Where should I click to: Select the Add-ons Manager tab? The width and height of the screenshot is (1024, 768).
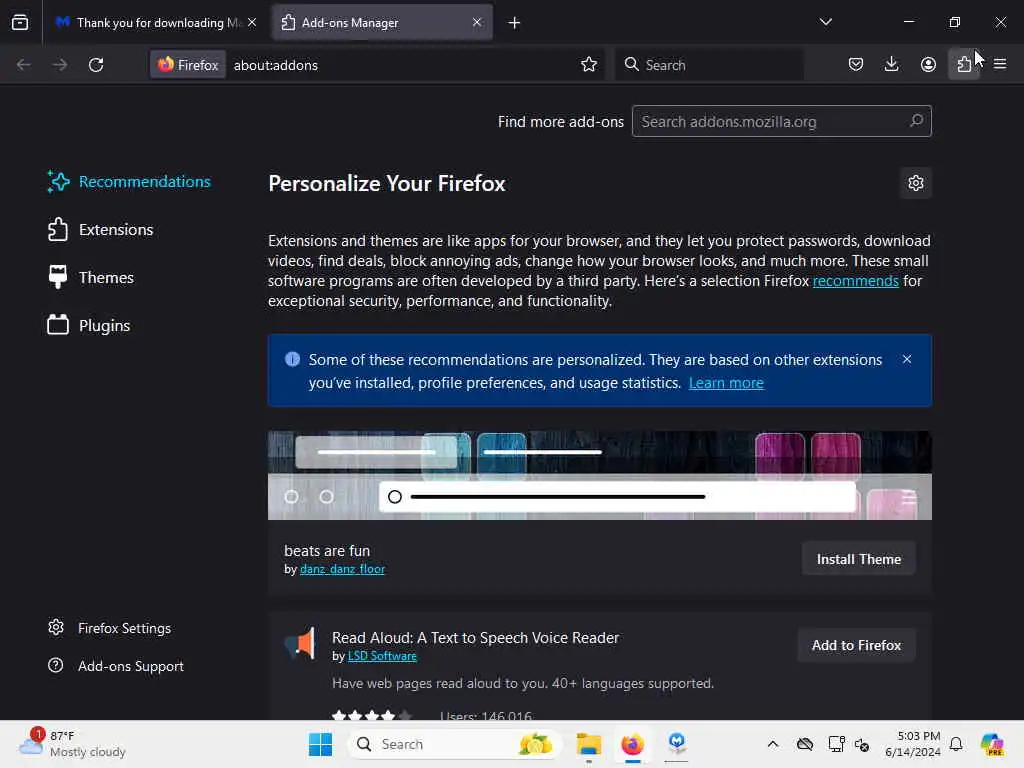pyautogui.click(x=382, y=23)
